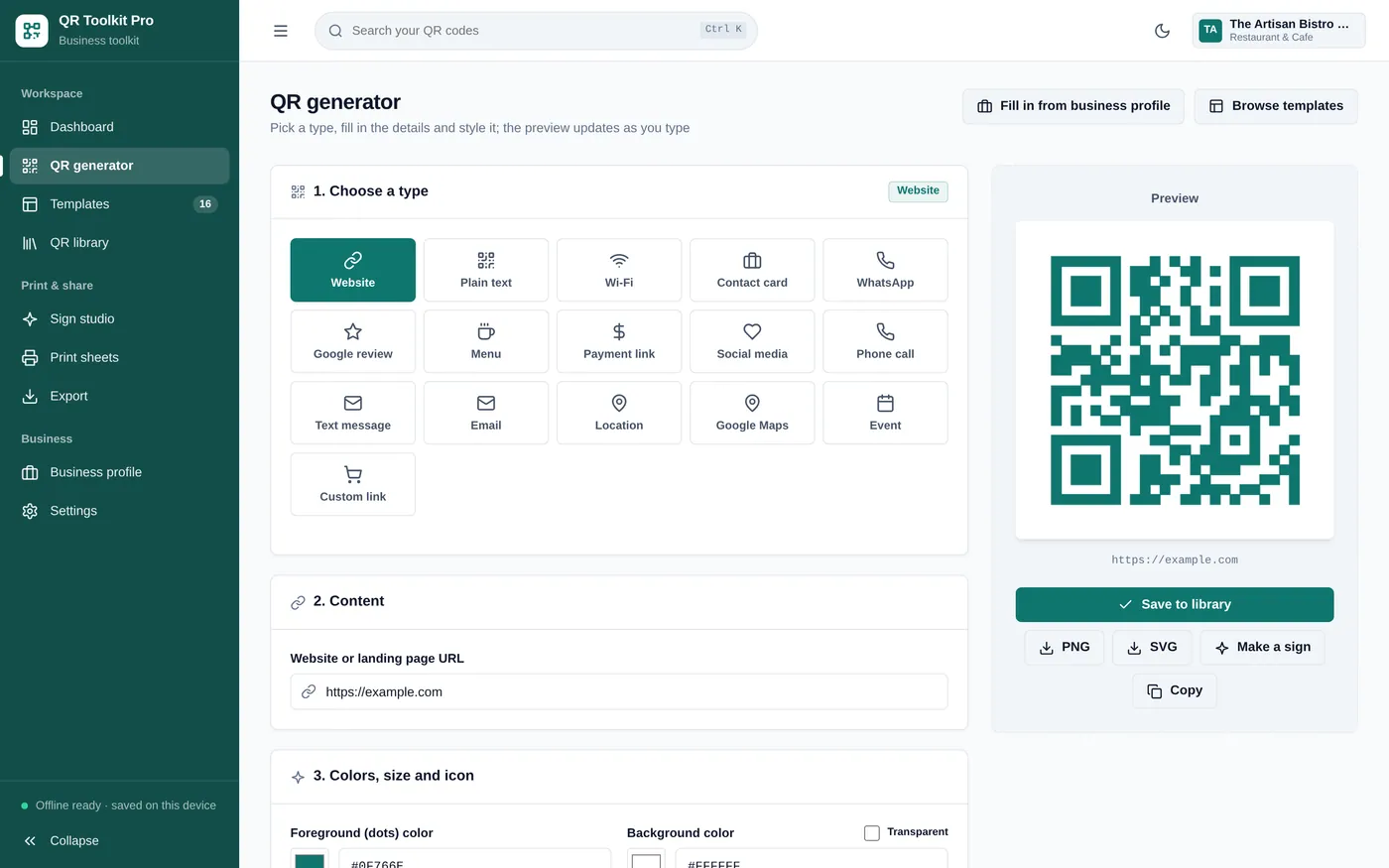Click the Templates count badge 16
This screenshot has height=868, width=1389.
[x=205, y=204]
